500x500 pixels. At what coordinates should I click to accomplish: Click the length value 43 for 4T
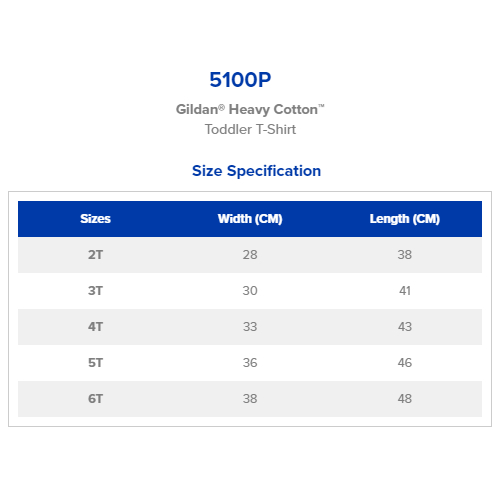tap(405, 327)
